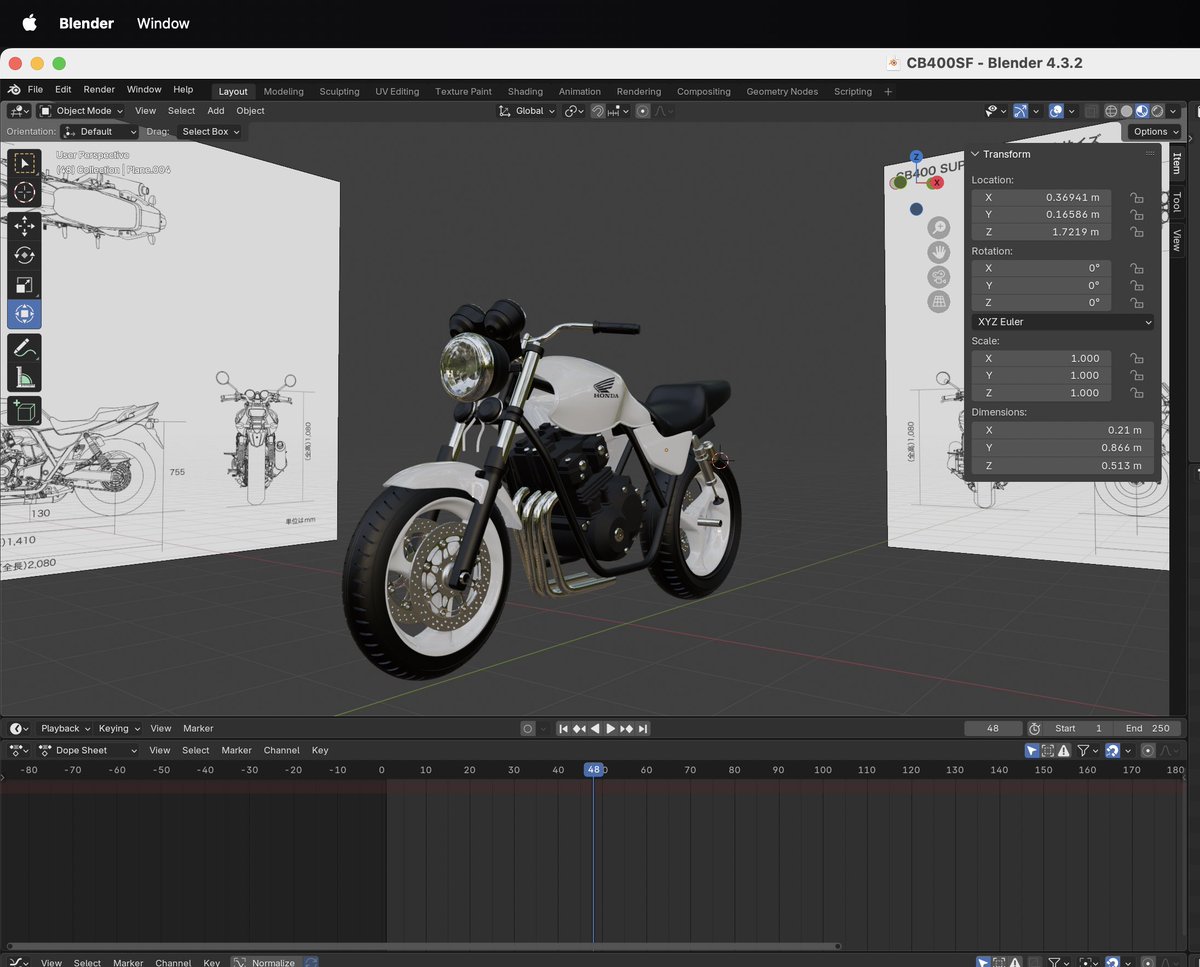
Task: Switch to the Modeling workspace tab
Action: click(284, 91)
